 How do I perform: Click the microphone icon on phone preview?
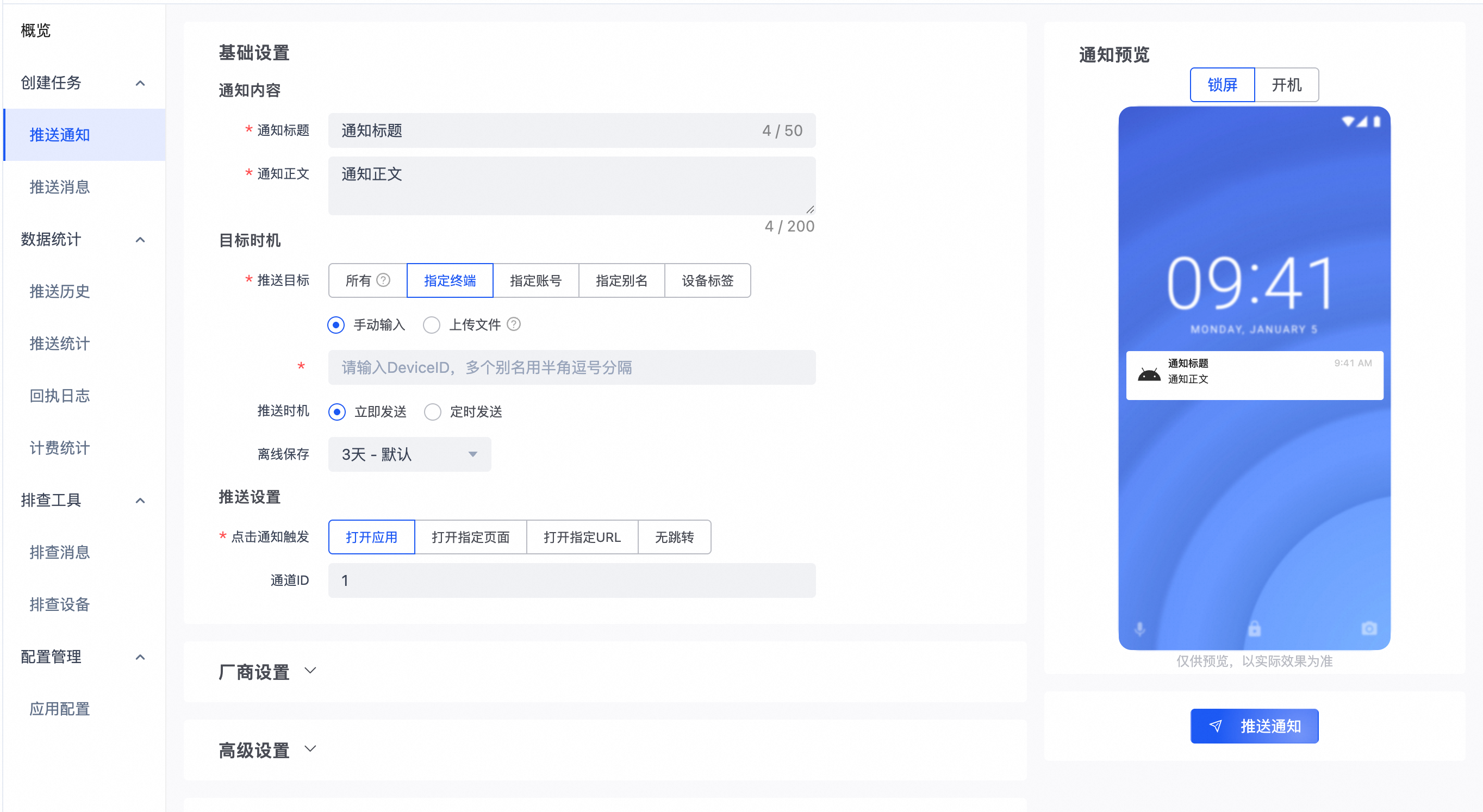pos(1139,628)
